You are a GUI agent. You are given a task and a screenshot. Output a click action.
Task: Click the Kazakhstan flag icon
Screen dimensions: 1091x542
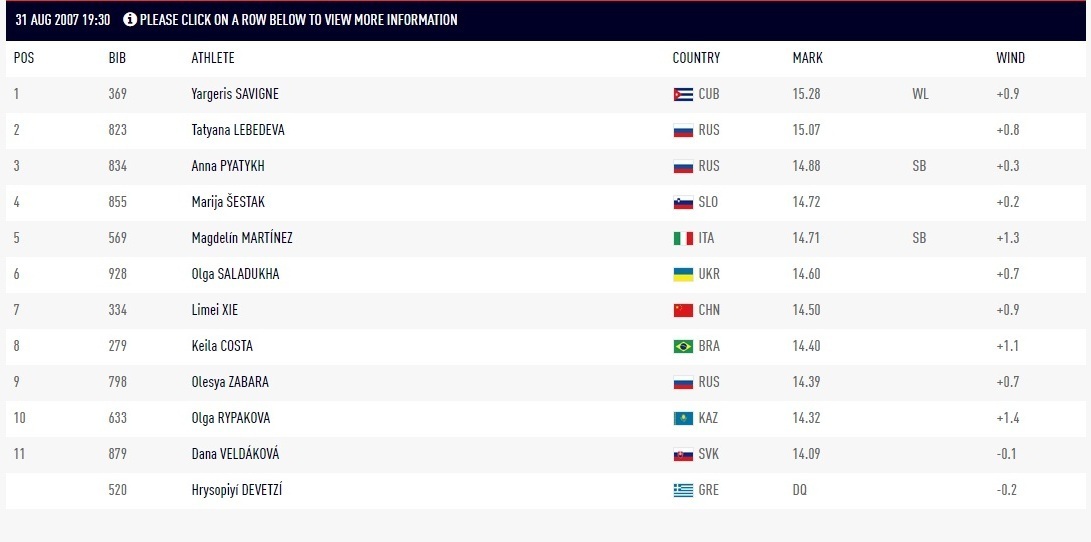coord(683,418)
